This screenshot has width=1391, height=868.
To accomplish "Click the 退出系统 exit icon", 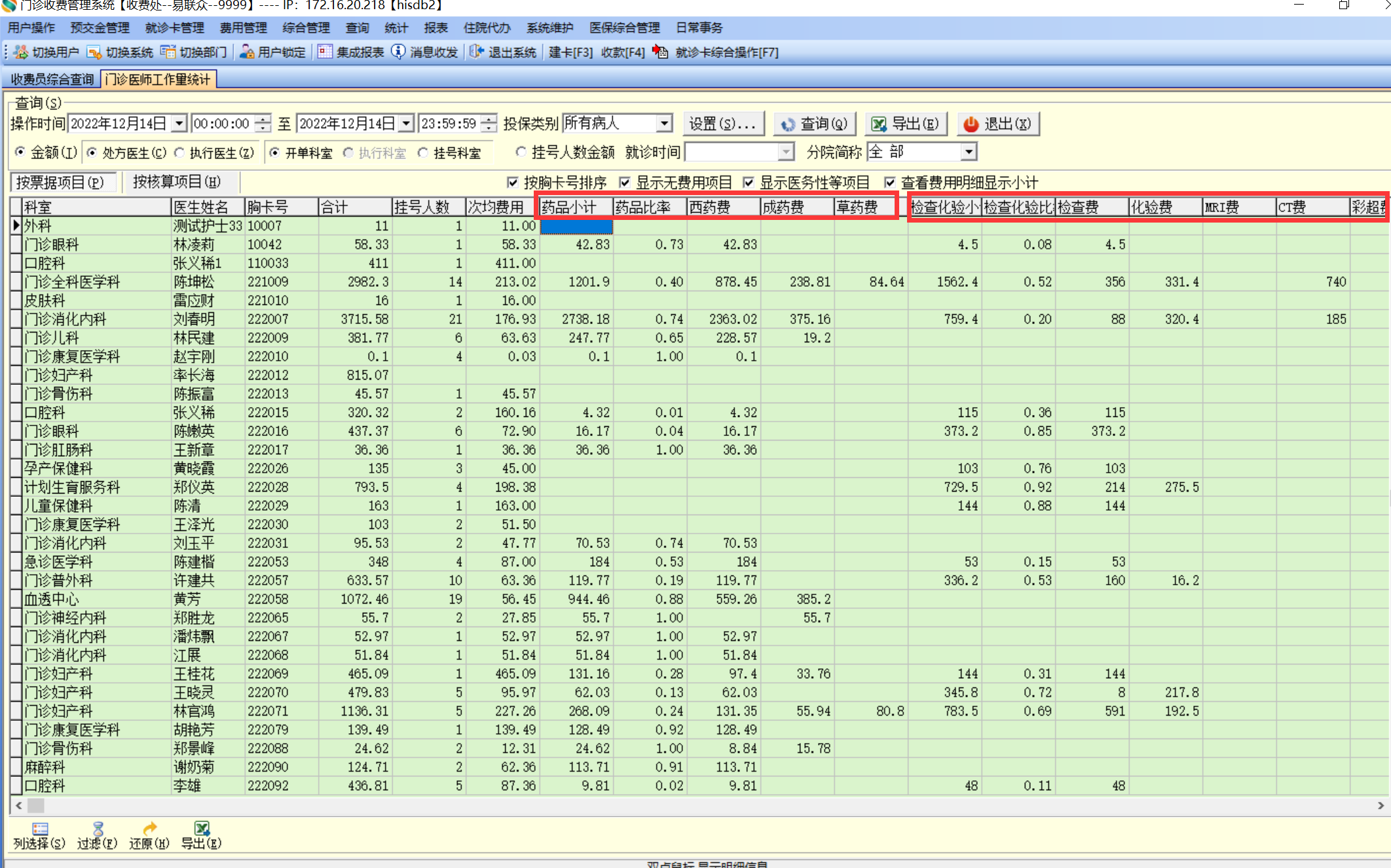I will tap(477, 52).
